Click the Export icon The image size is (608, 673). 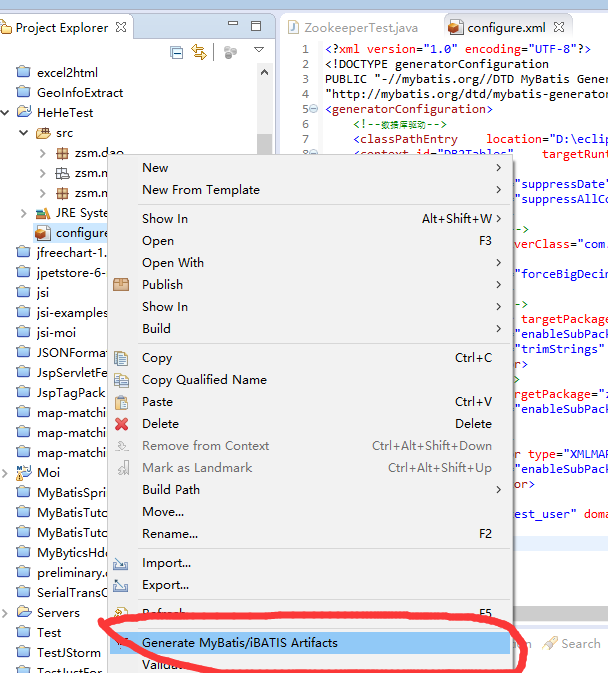coord(121,585)
